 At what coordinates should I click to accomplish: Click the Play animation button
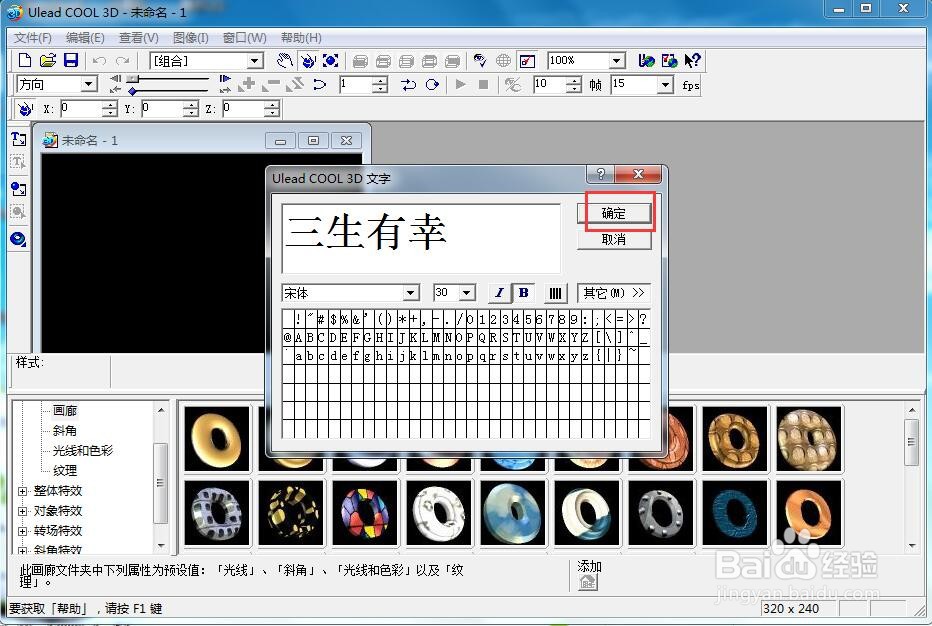pyautogui.click(x=460, y=84)
